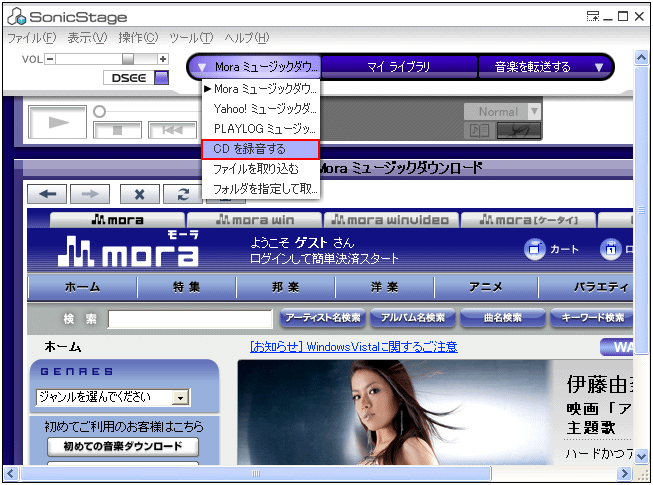Click the playback position seek knob
This screenshot has height=485, width=653.
point(100,112)
